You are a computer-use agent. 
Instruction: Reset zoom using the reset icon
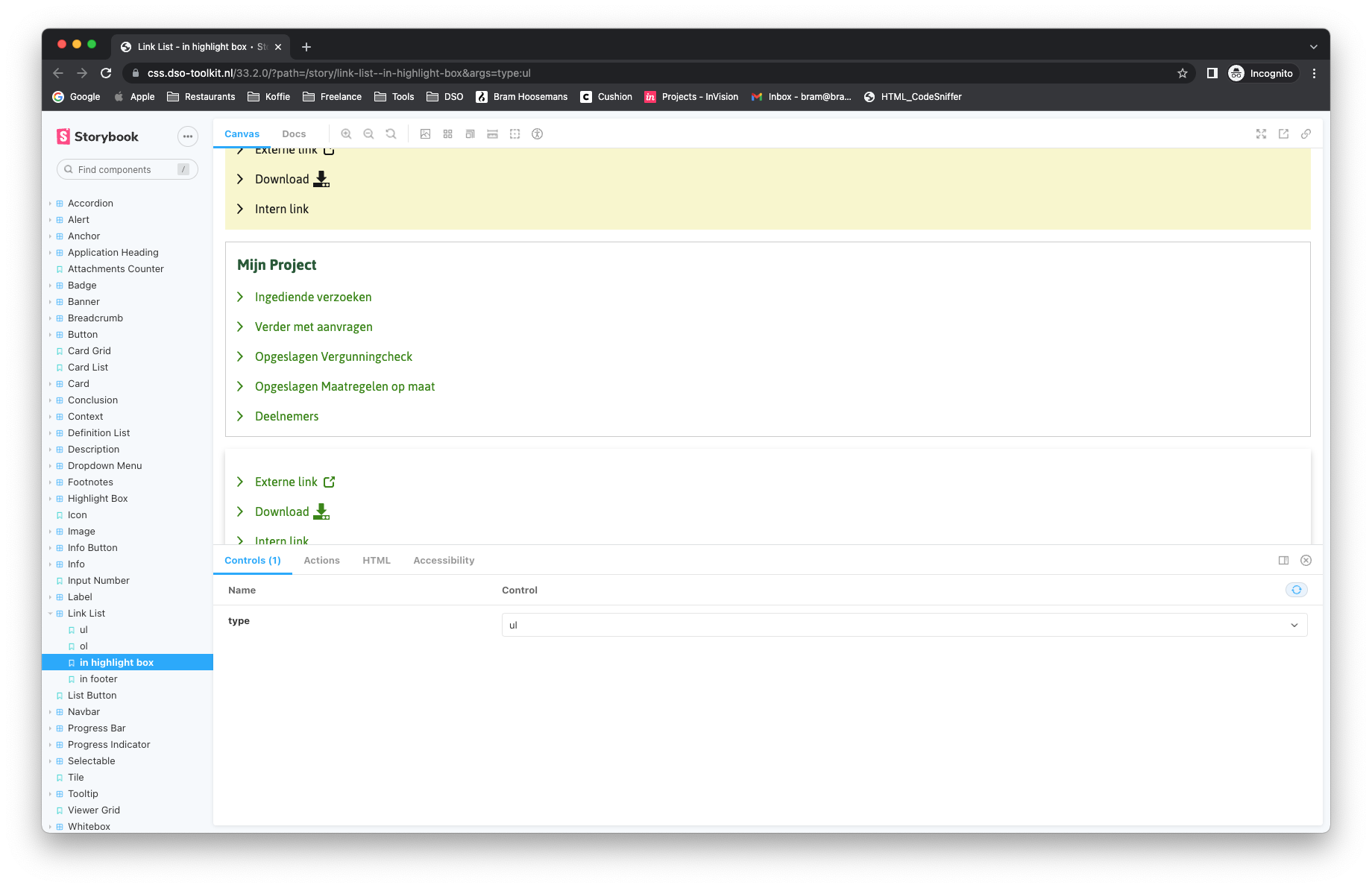click(x=391, y=133)
